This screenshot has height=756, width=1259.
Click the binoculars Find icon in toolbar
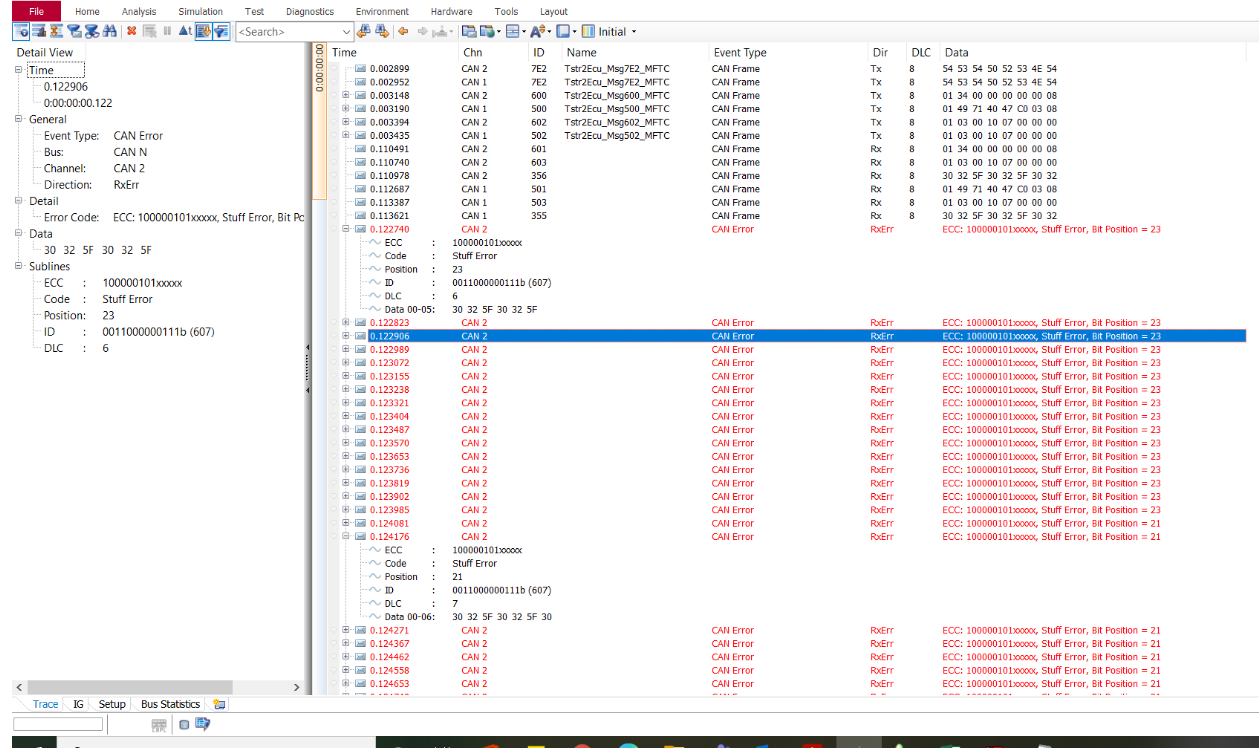click(x=109, y=31)
